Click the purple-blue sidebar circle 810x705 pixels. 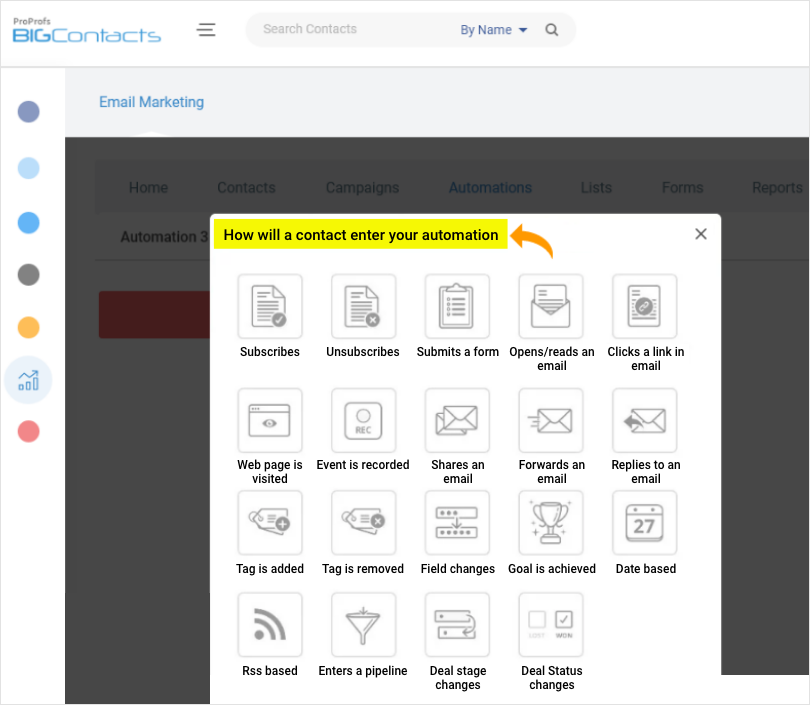tap(28, 112)
